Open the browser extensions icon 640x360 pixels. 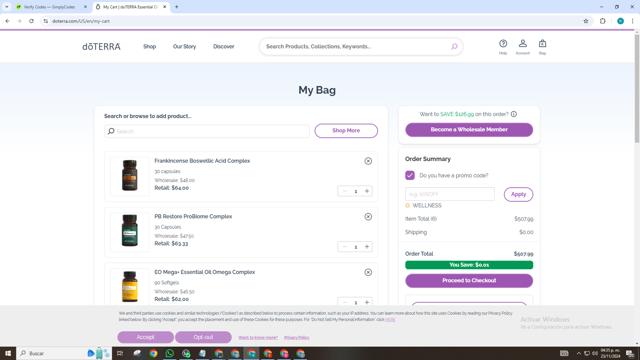(603, 21)
